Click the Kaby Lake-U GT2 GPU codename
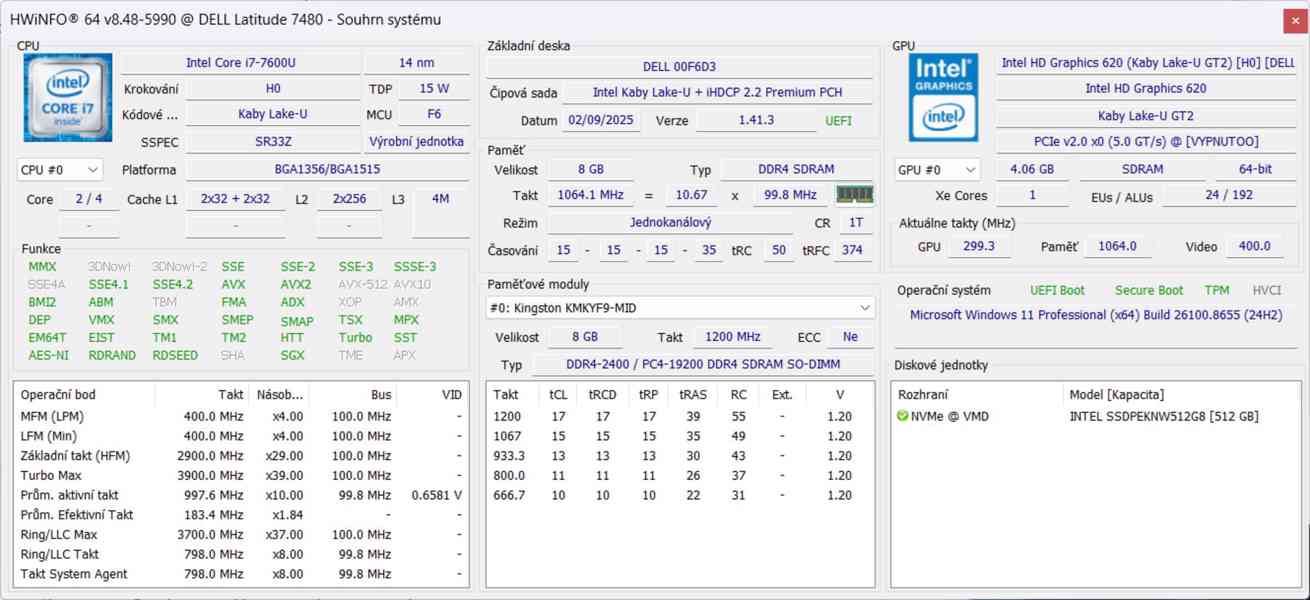 (x=1146, y=115)
